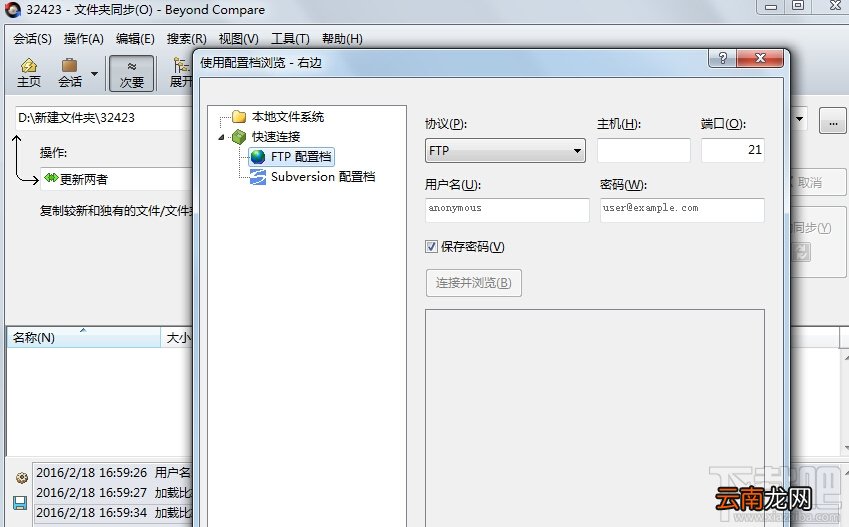Image resolution: width=849 pixels, height=527 pixels.
Task: Click the log options gear icon
Action: coord(22,478)
